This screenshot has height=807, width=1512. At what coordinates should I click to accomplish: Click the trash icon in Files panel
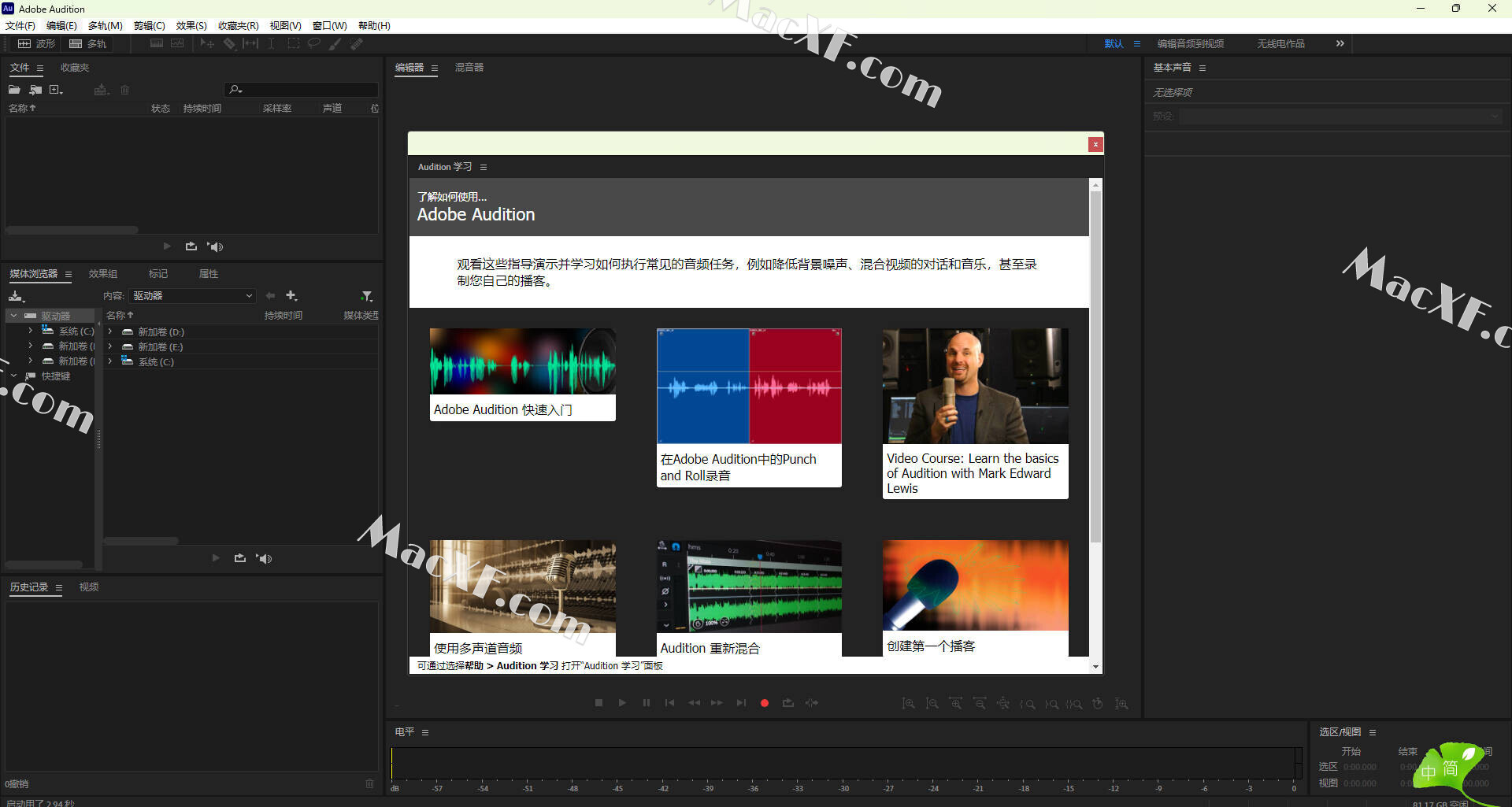tap(124, 90)
